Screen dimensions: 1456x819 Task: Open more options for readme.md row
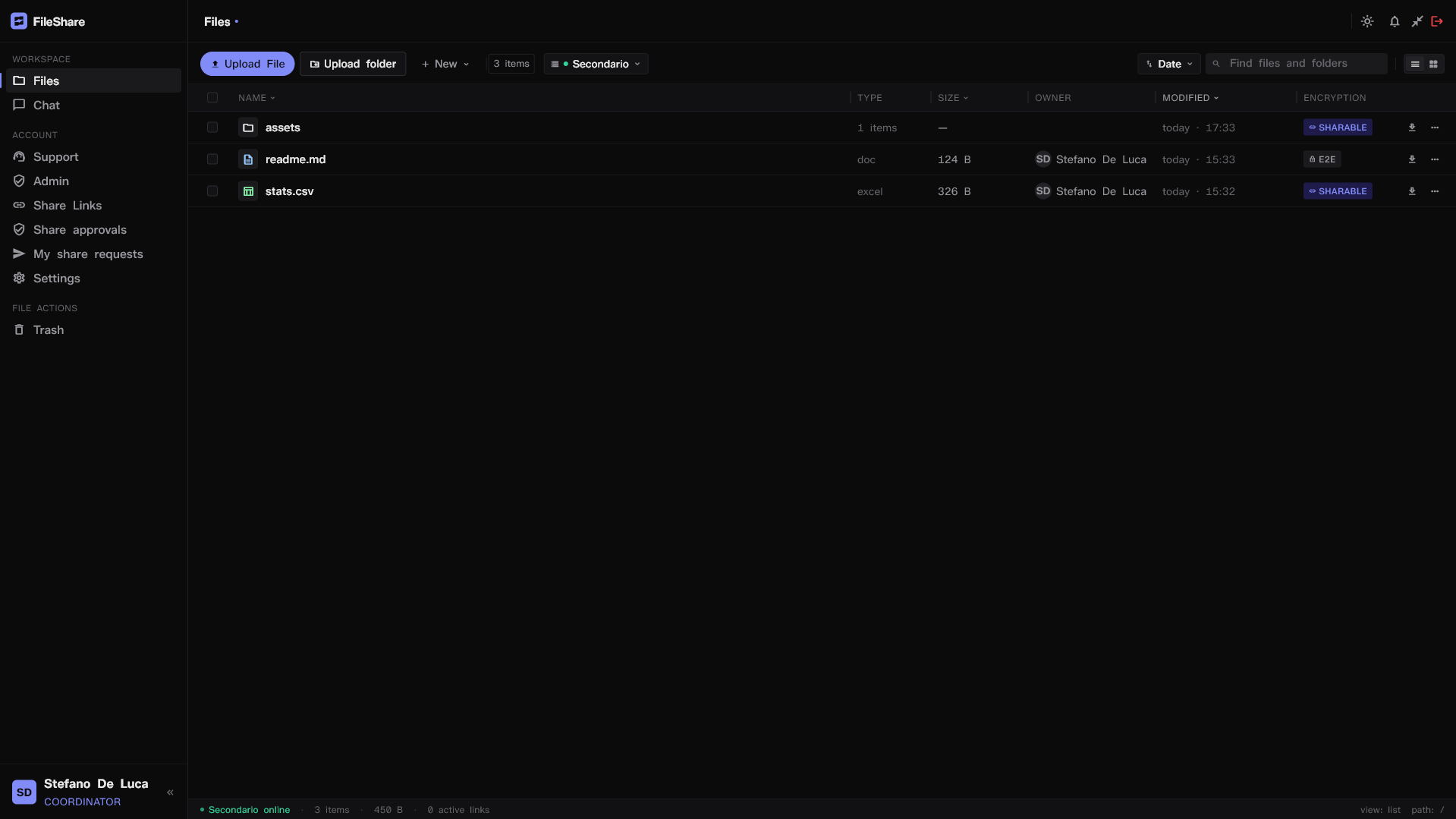[1435, 159]
